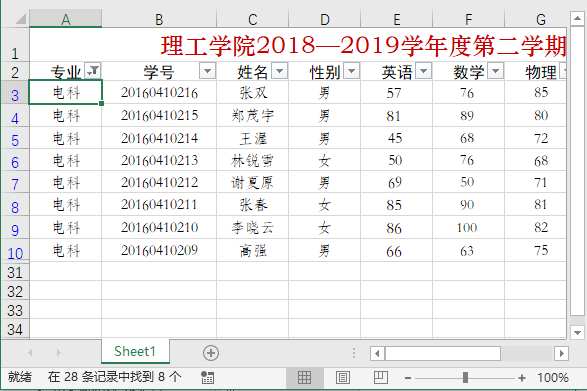Click the Select All corner triangle
The width and height of the screenshot is (587, 391).
tap(21, 19)
